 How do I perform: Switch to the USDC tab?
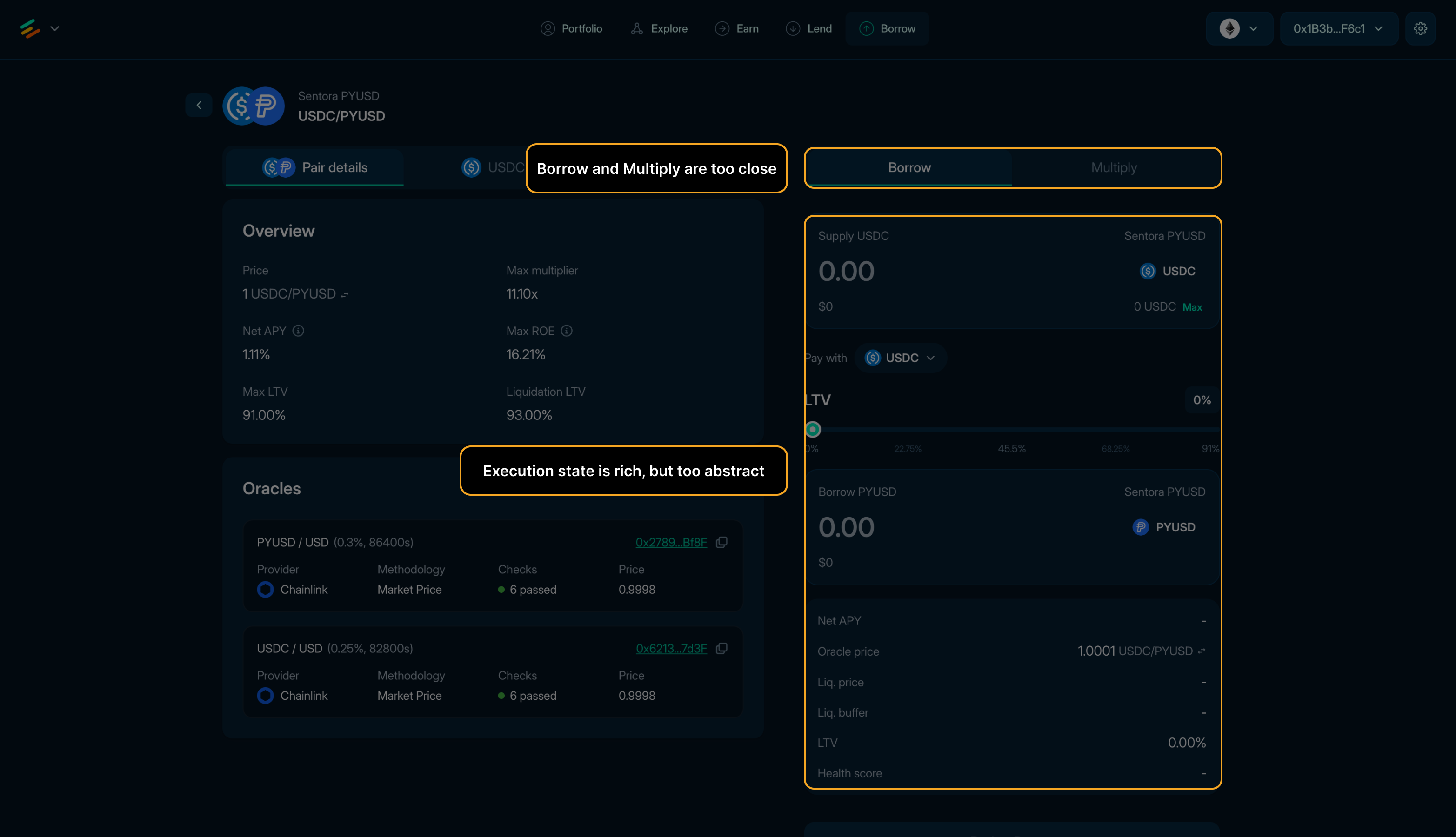click(x=493, y=167)
